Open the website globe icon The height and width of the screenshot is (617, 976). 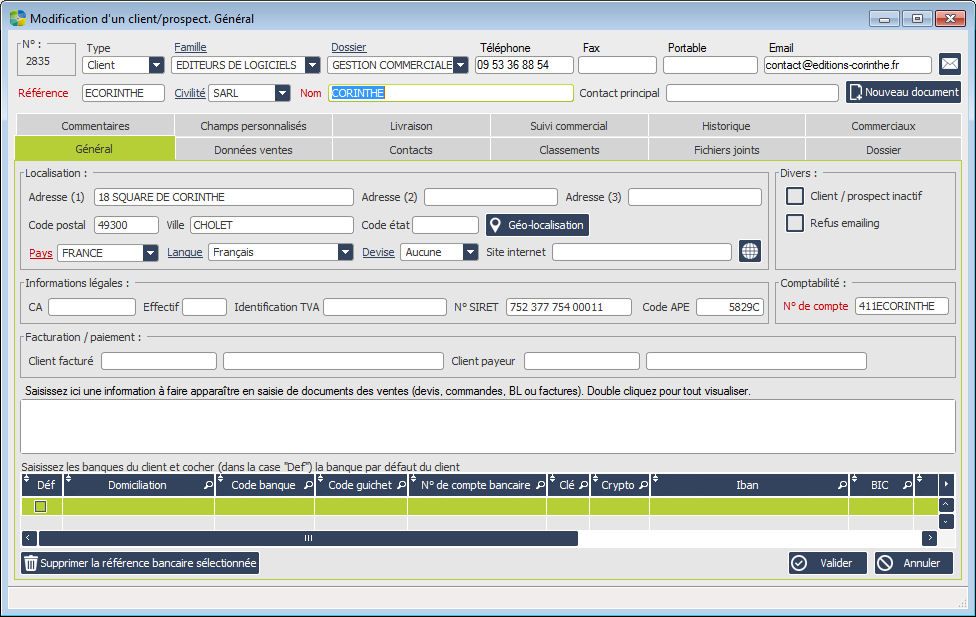point(750,252)
